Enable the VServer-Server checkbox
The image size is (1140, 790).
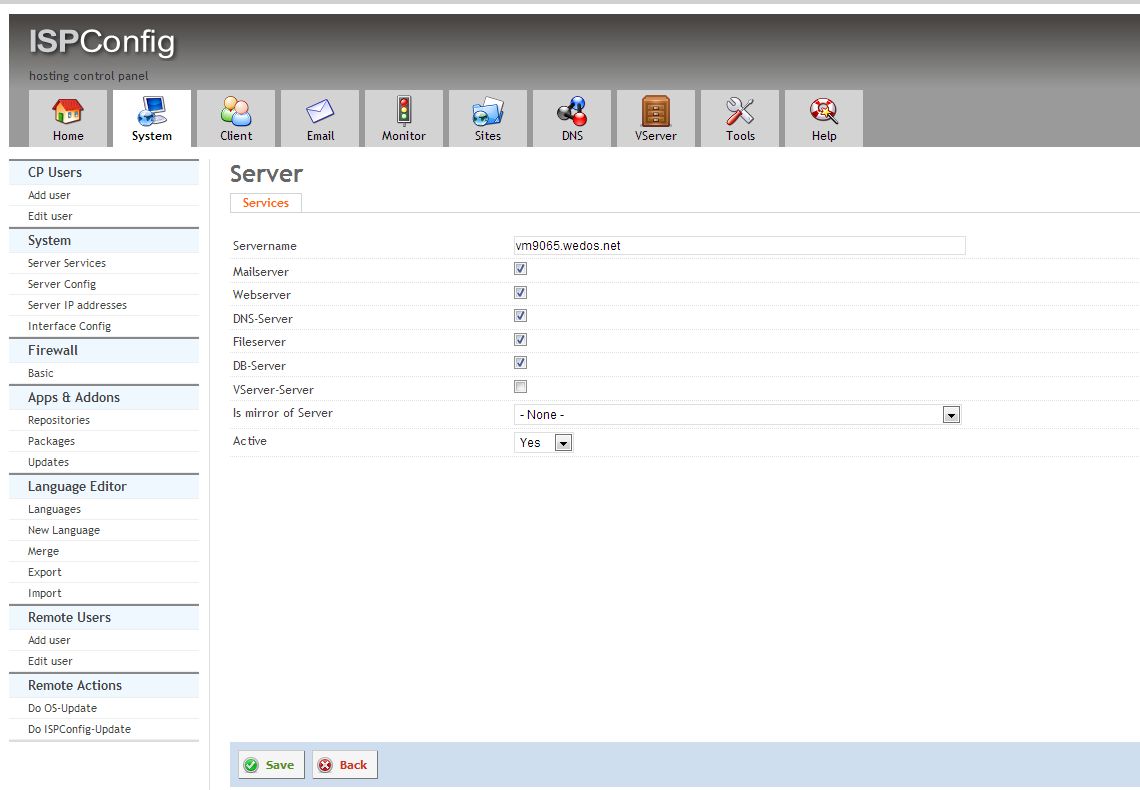pos(521,387)
